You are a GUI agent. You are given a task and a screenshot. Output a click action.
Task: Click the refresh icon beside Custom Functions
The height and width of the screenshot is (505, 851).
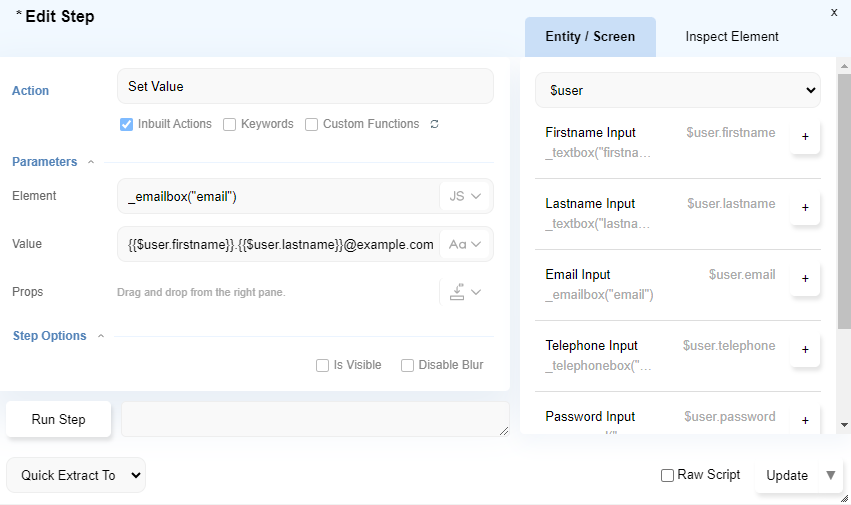(434, 125)
